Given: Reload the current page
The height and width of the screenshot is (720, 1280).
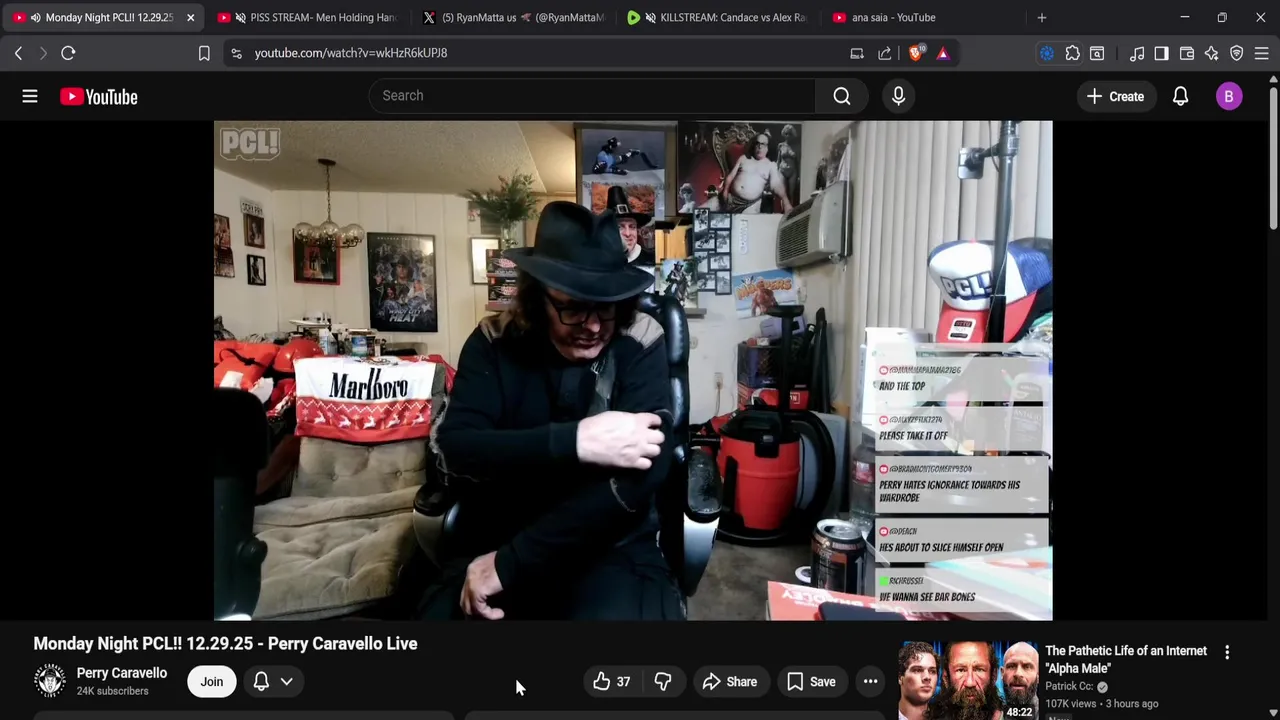Looking at the screenshot, I should point(68,53).
